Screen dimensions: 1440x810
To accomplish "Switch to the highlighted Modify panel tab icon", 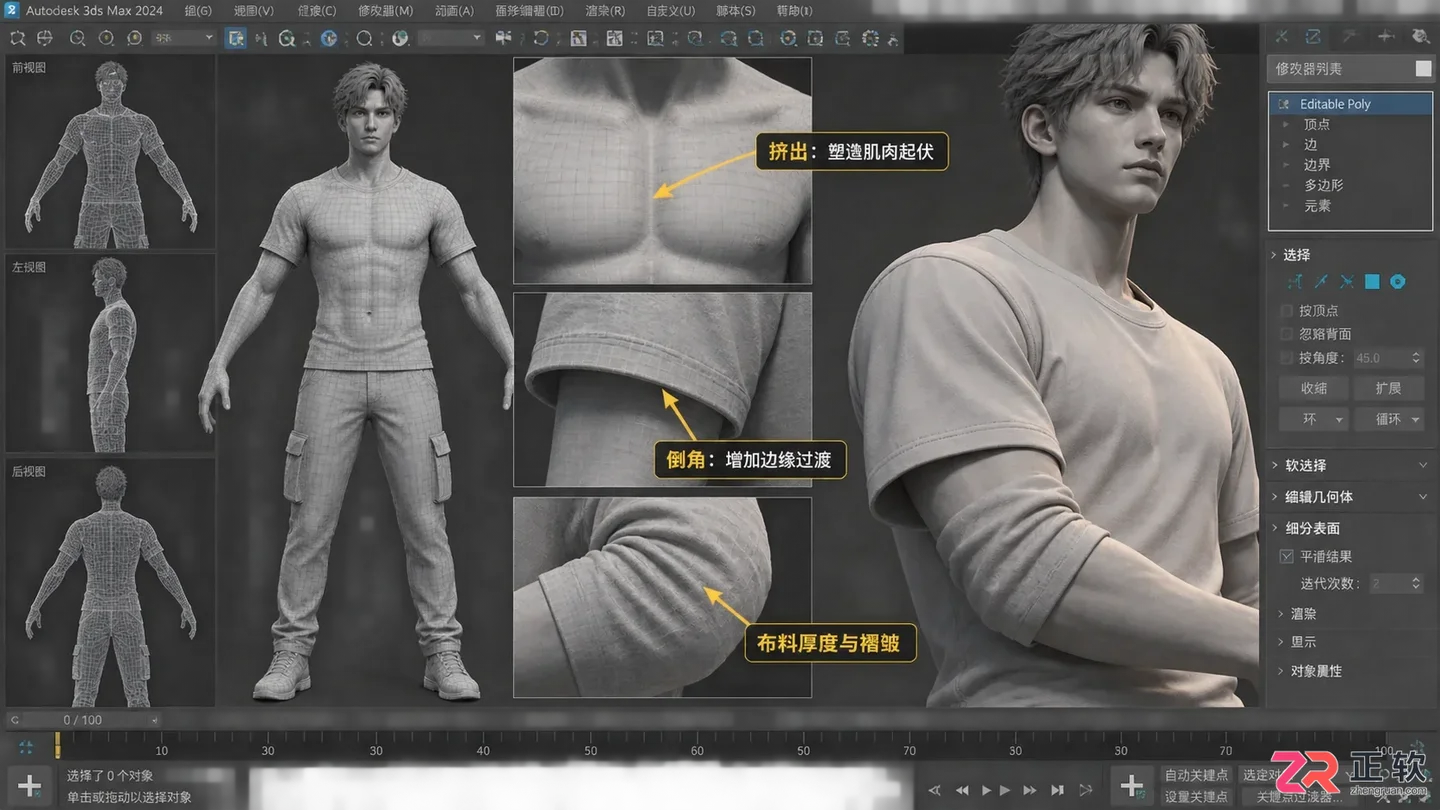I will (x=1314, y=37).
